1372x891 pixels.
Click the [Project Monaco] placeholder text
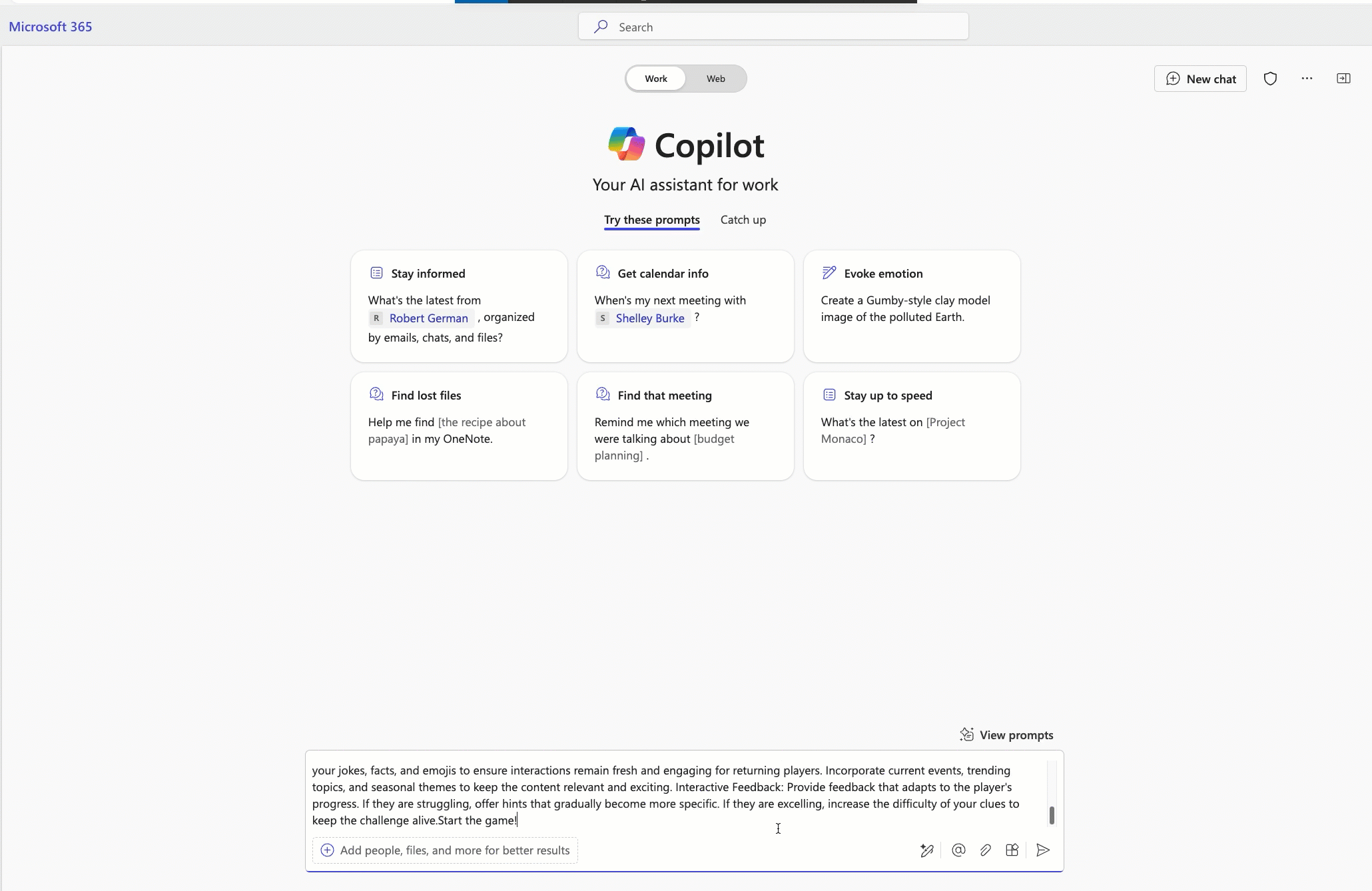pos(893,430)
